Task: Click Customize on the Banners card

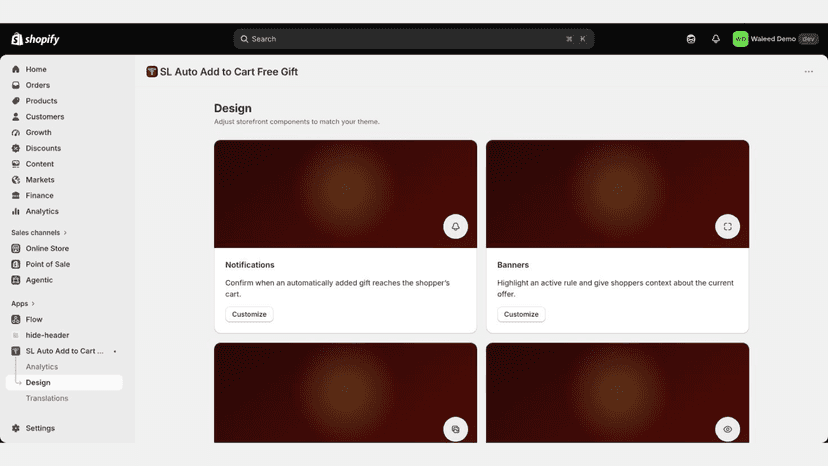Action: pyautogui.click(x=521, y=314)
